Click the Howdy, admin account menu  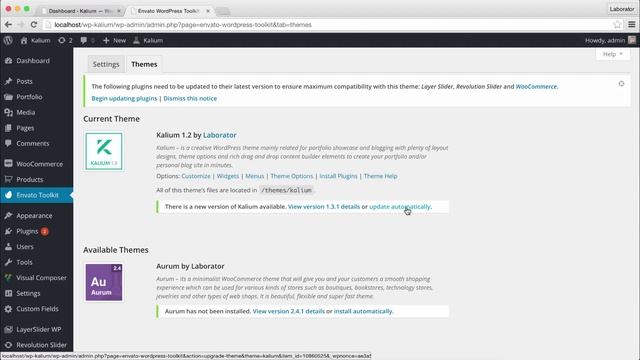(x=610, y=40)
